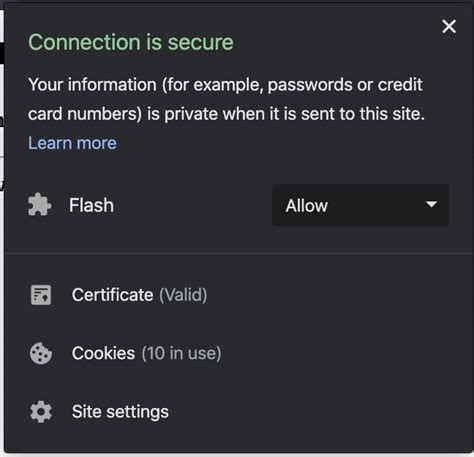Open the Flash permission Allow dropdown
The height and width of the screenshot is (457, 474).
[x=360, y=205]
